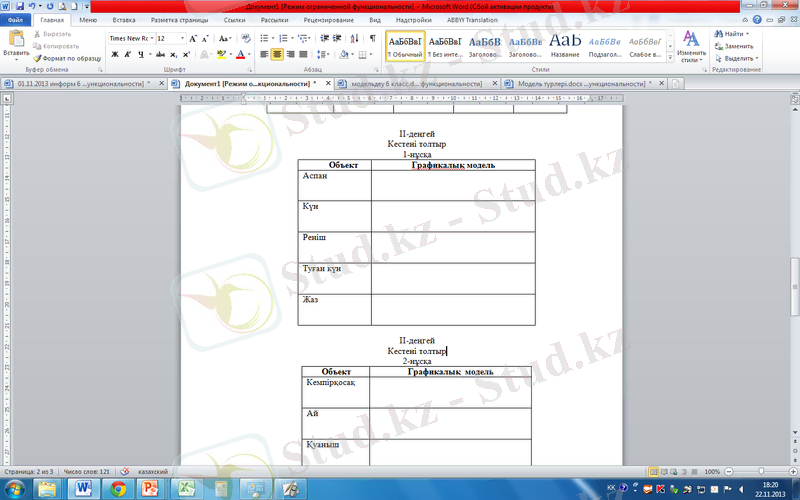Image resolution: width=800 pixels, height=500 pixels.
Task: Toggle strikethrough text formatting
Action: [158, 54]
